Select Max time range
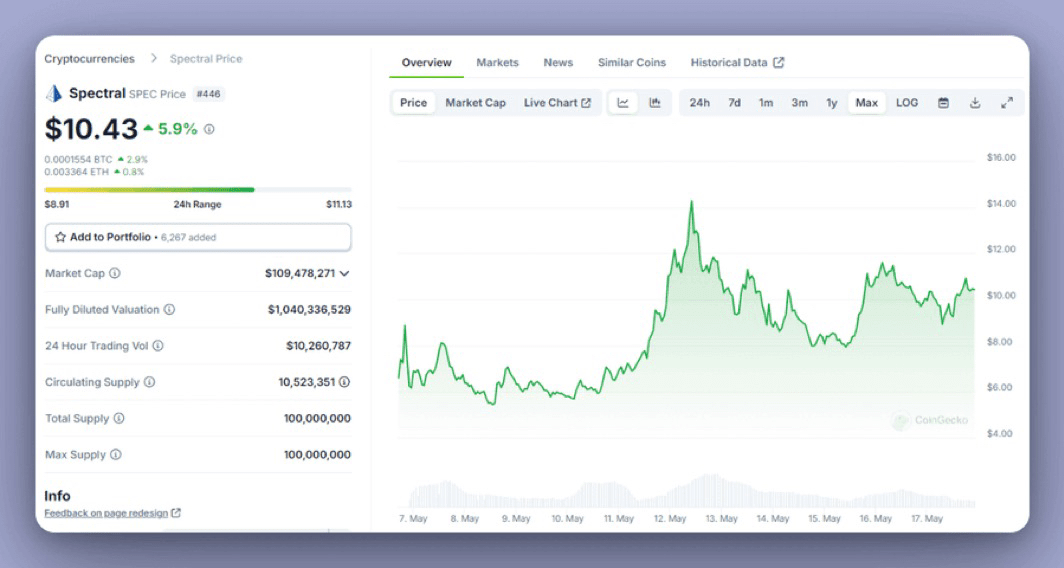 click(x=867, y=103)
